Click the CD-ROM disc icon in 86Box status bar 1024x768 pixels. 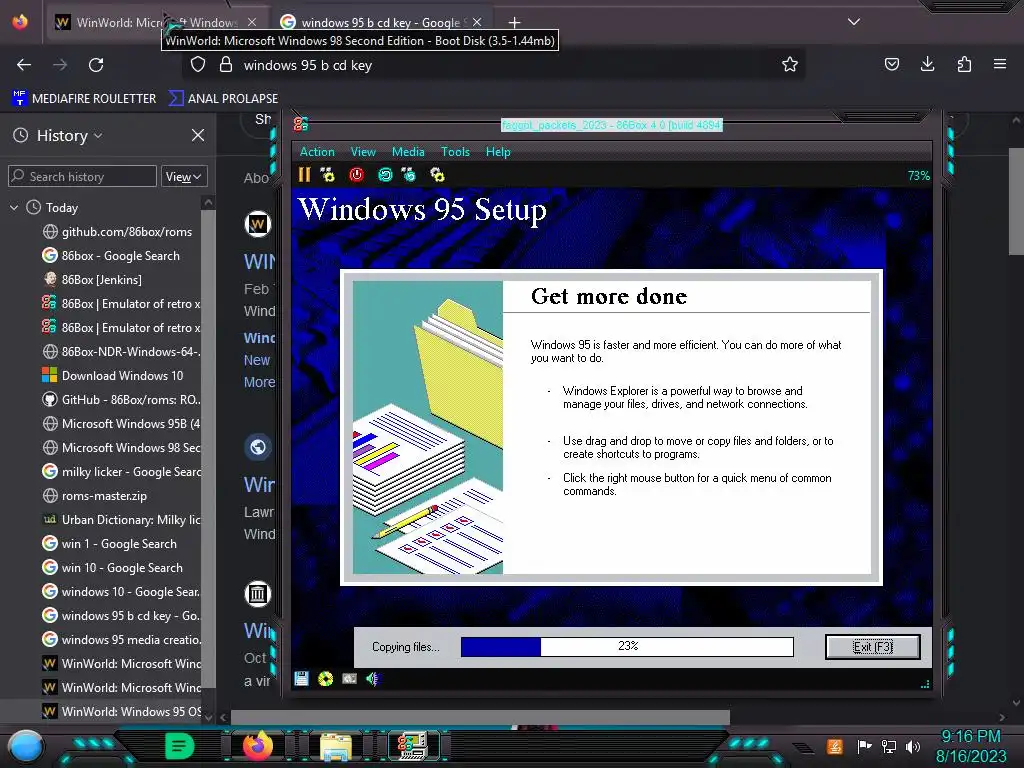click(x=325, y=679)
